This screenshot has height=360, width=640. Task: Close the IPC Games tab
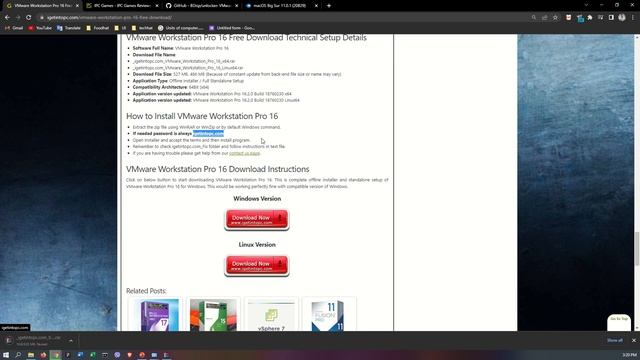tap(157, 6)
